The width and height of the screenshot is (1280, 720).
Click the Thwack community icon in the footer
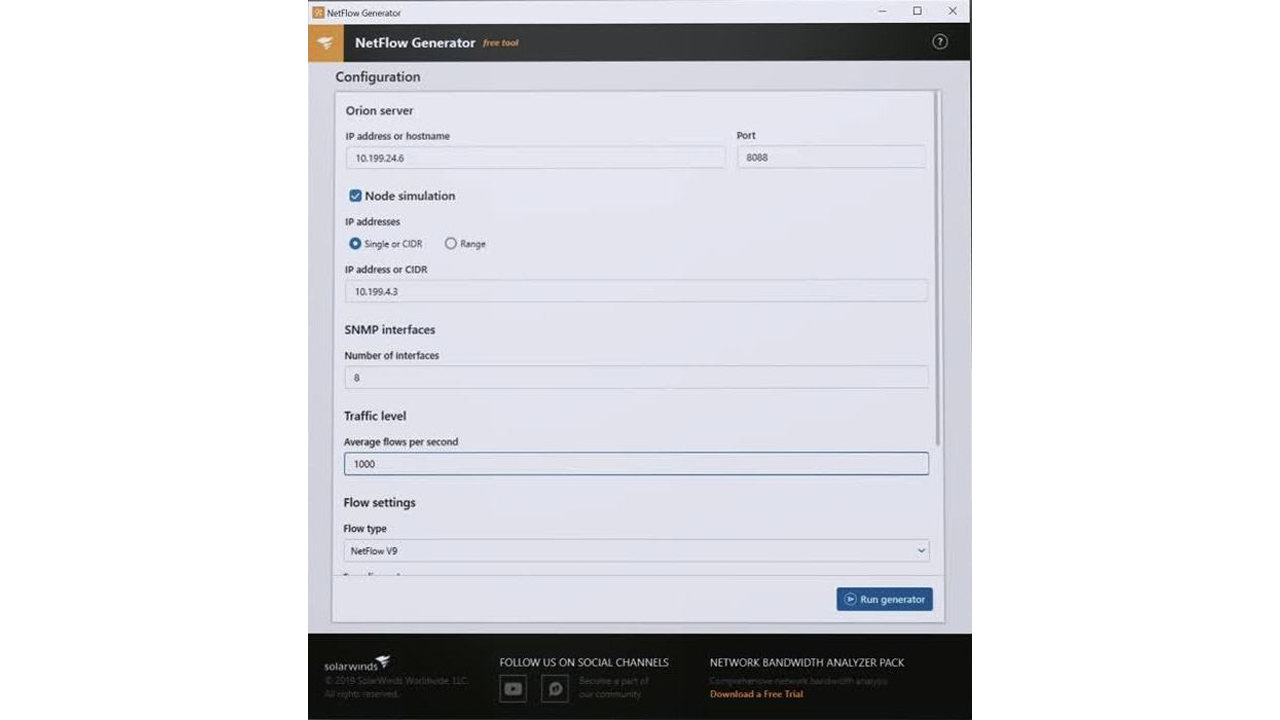tap(554, 688)
